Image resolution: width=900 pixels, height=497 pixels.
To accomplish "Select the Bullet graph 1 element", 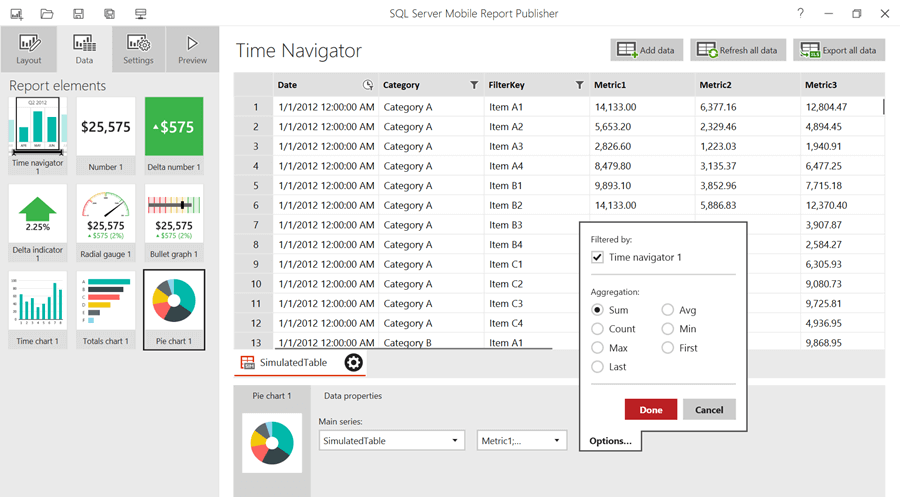I will [174, 223].
